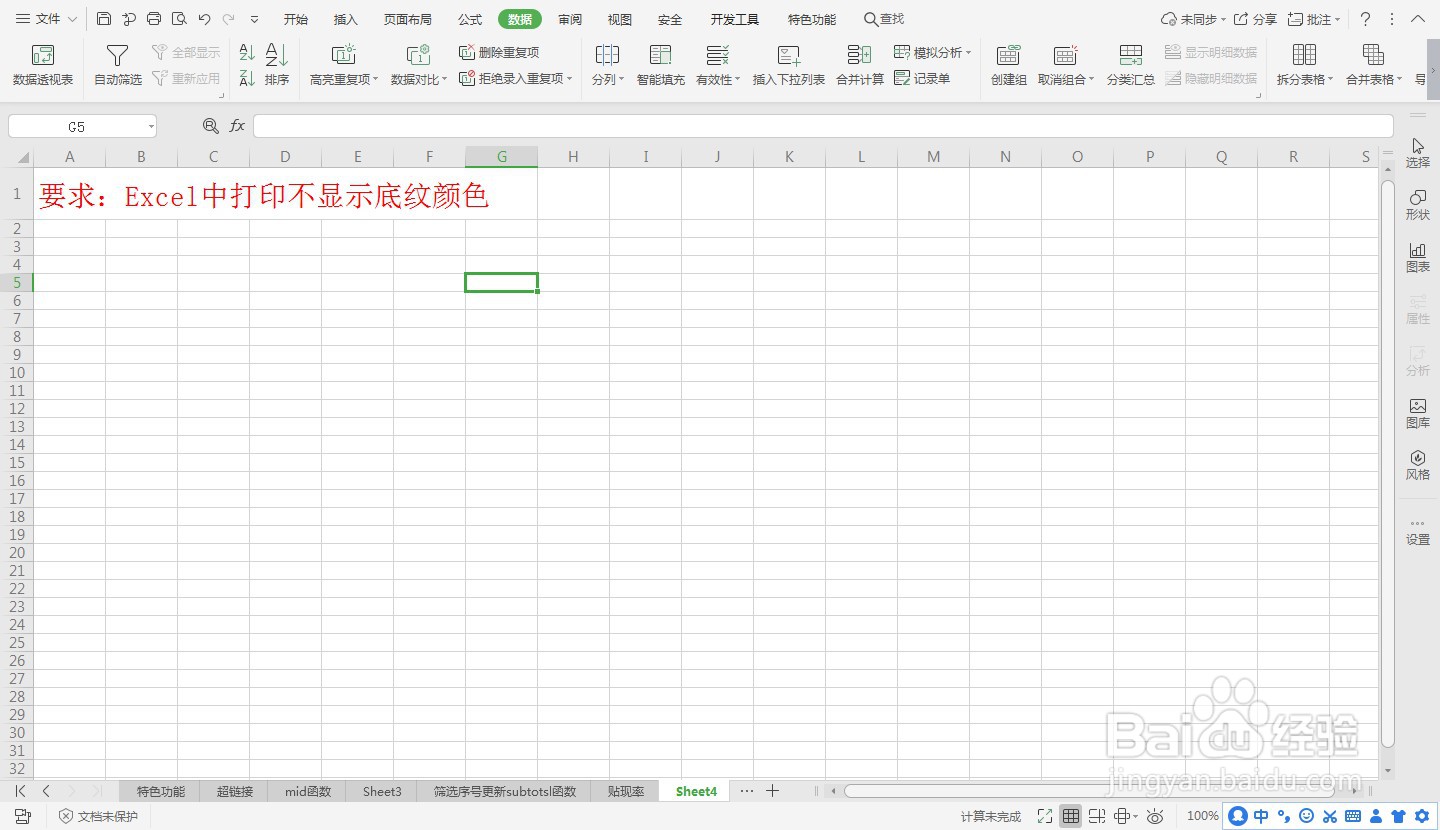
Task: Click the Share (分享) button
Action: (1255, 19)
